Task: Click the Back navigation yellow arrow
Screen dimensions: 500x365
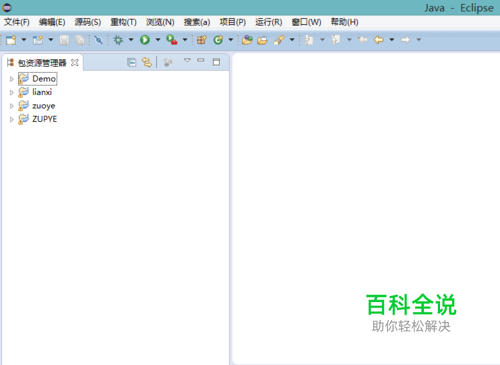Action: point(379,40)
